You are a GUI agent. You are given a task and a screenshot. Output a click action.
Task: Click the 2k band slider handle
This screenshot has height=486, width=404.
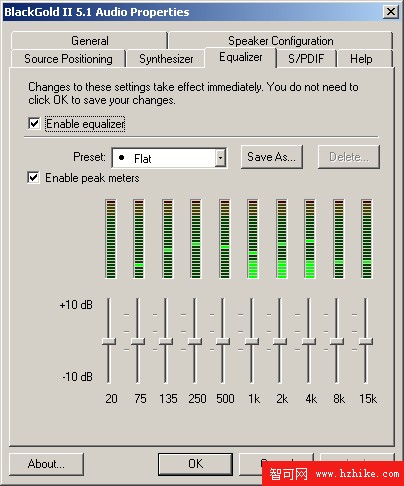280,341
